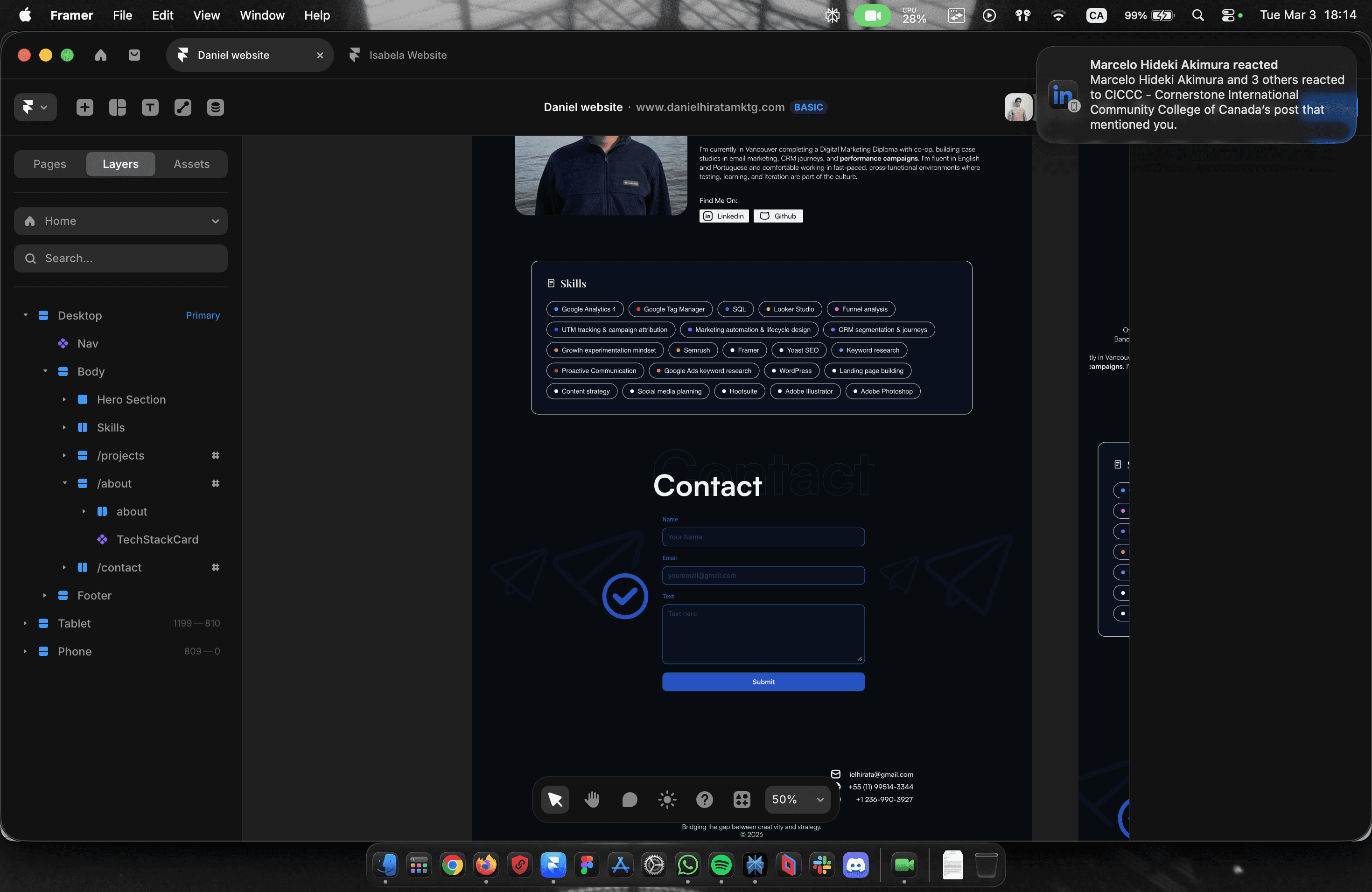Select the Text tool icon
This screenshot has width=1372, height=892.
coord(150,107)
